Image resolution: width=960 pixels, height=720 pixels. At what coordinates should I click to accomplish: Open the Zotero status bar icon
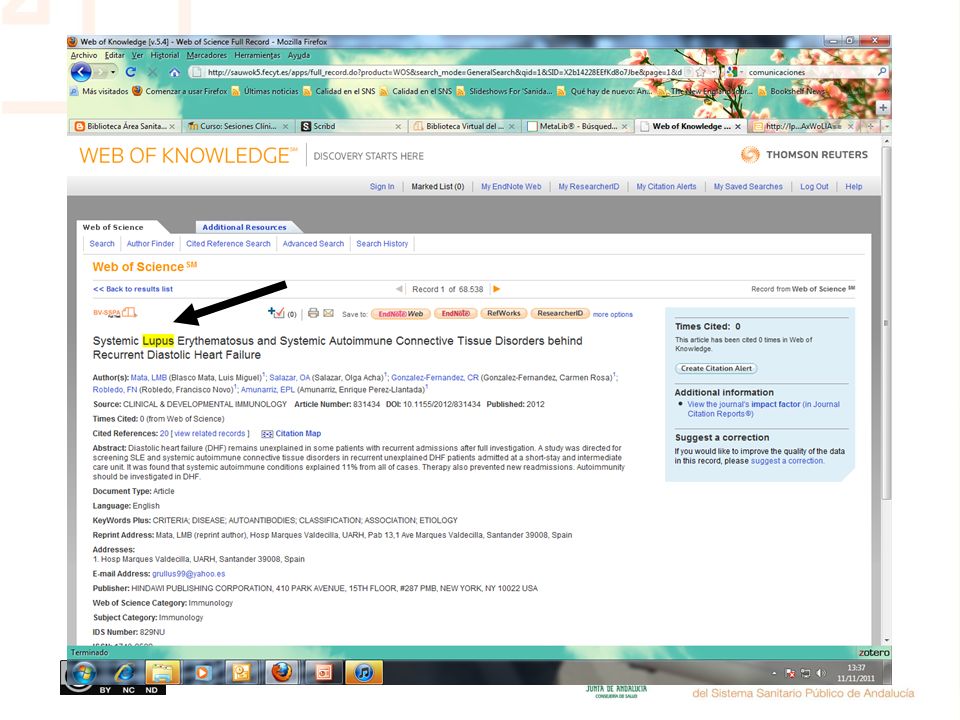click(x=874, y=653)
